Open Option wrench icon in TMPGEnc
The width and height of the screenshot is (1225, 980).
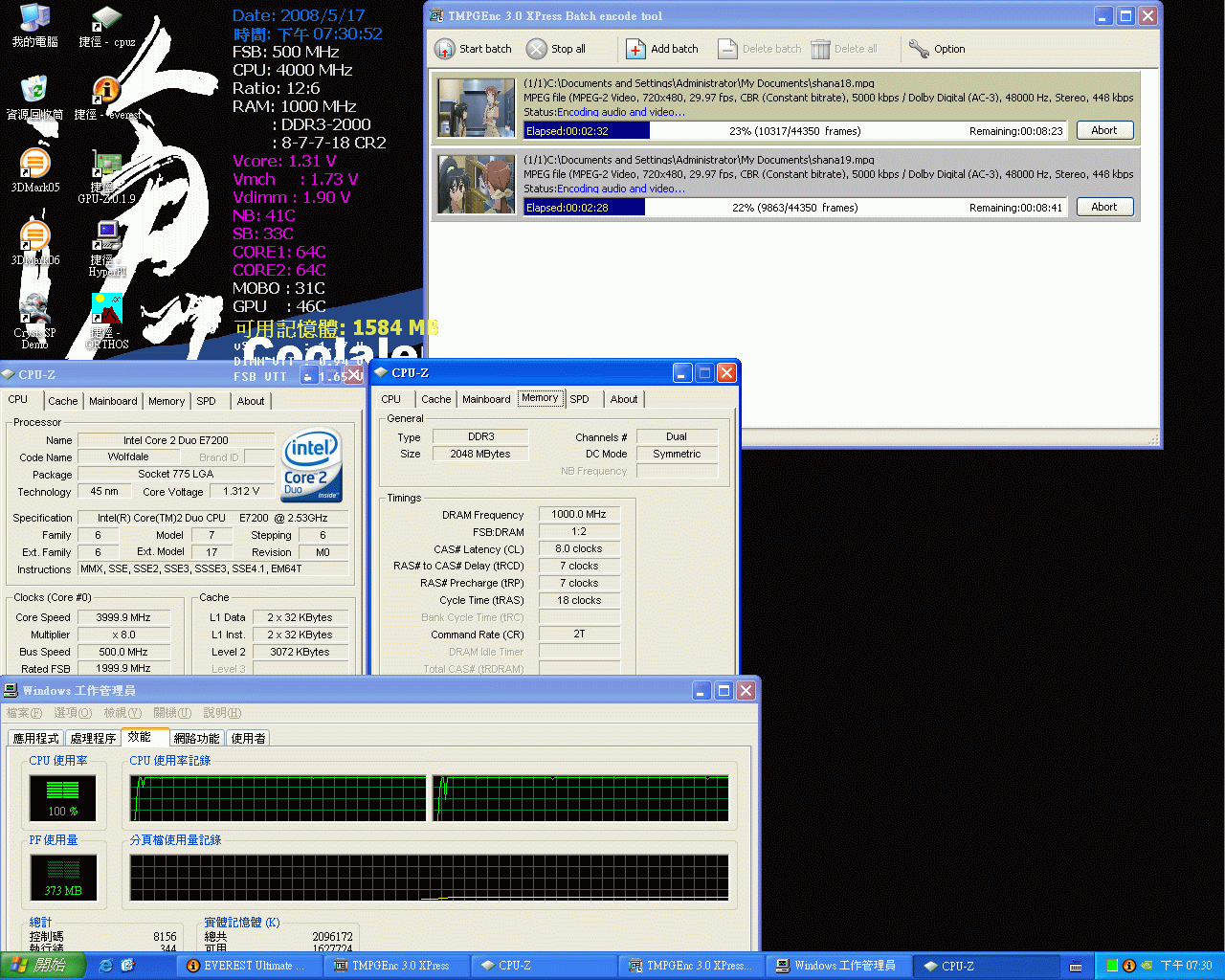click(x=919, y=49)
